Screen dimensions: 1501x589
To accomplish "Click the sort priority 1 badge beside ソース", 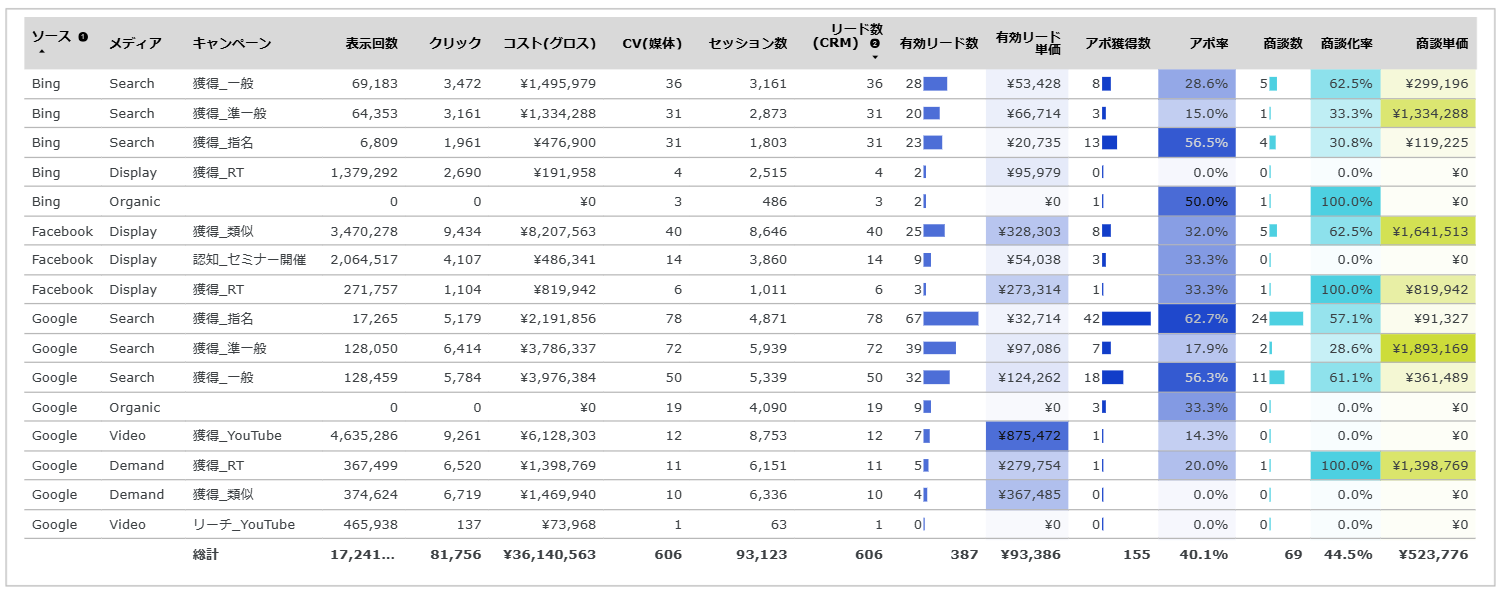I will coord(83,37).
